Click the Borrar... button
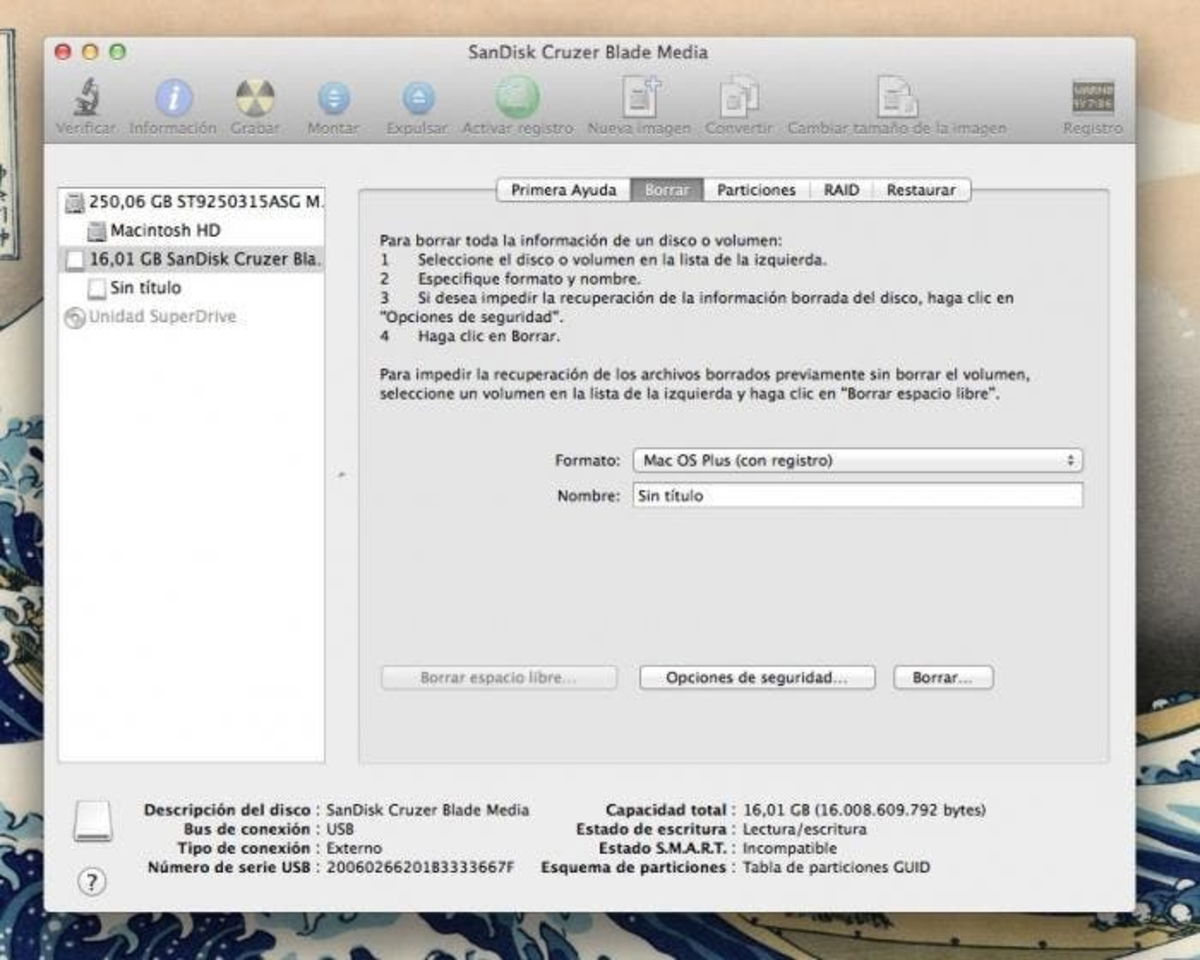 (x=943, y=678)
